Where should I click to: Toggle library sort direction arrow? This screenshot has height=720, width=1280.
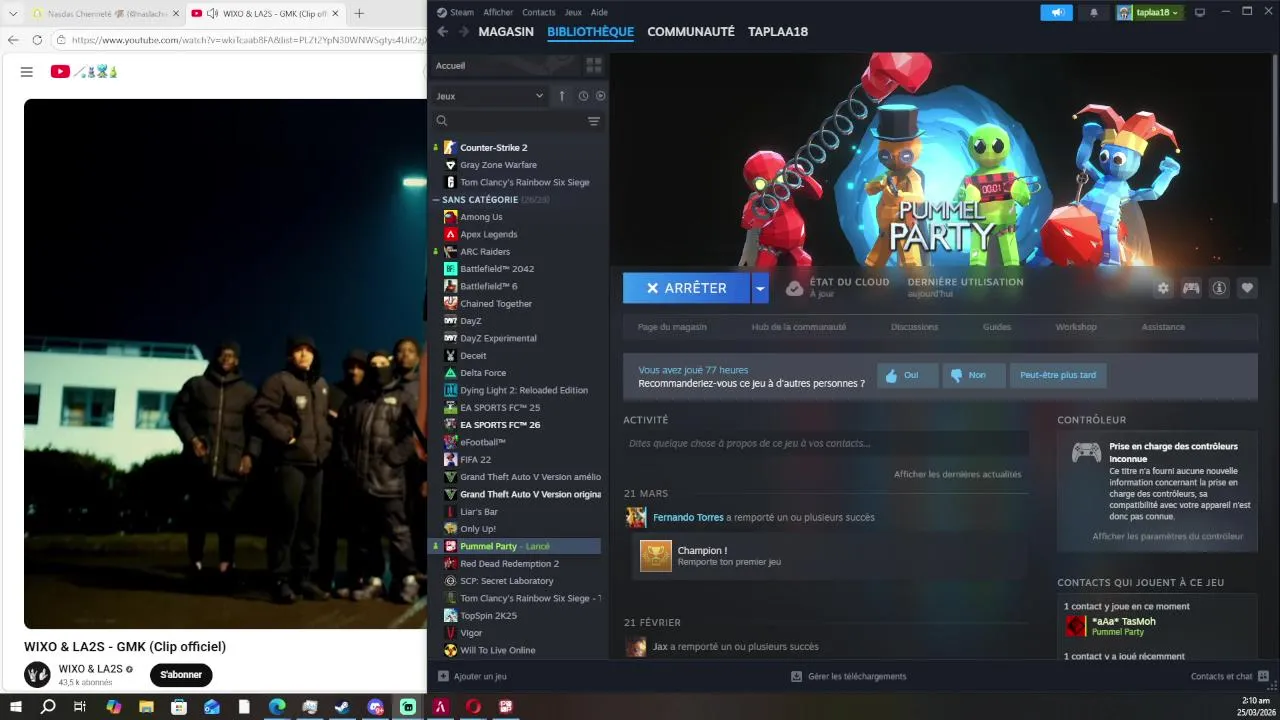click(562, 96)
